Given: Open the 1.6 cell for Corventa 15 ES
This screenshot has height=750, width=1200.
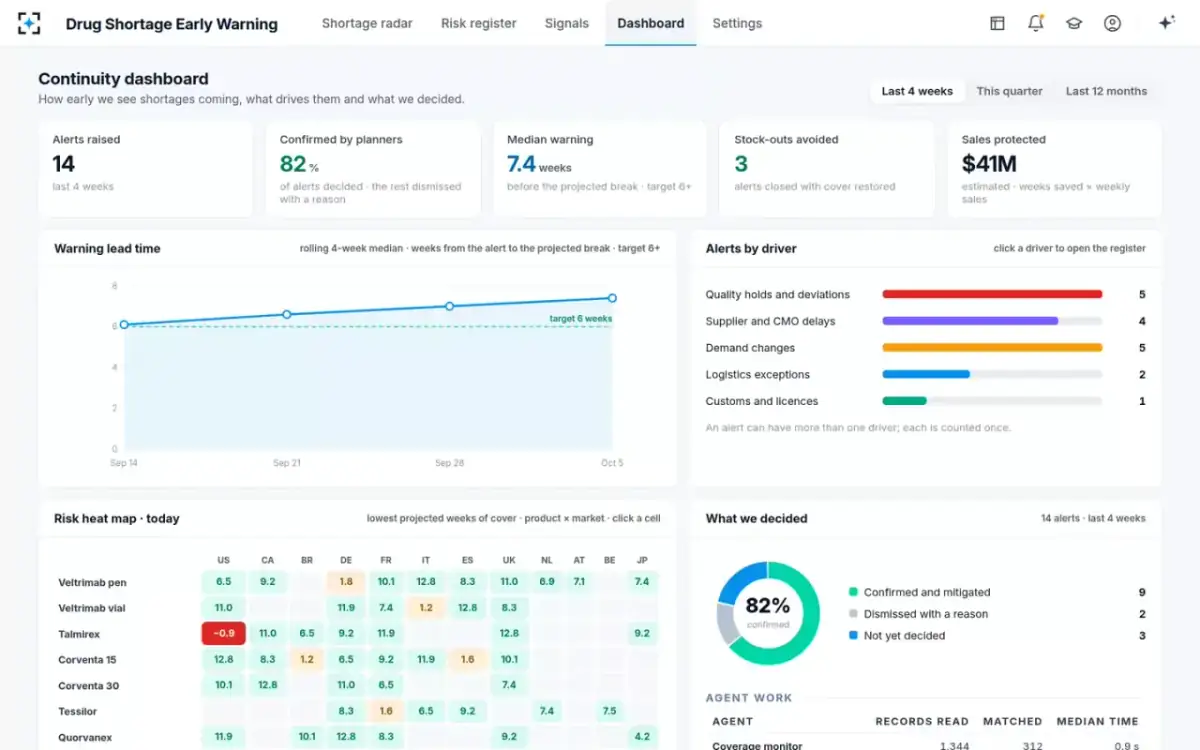Looking at the screenshot, I should tap(468, 659).
